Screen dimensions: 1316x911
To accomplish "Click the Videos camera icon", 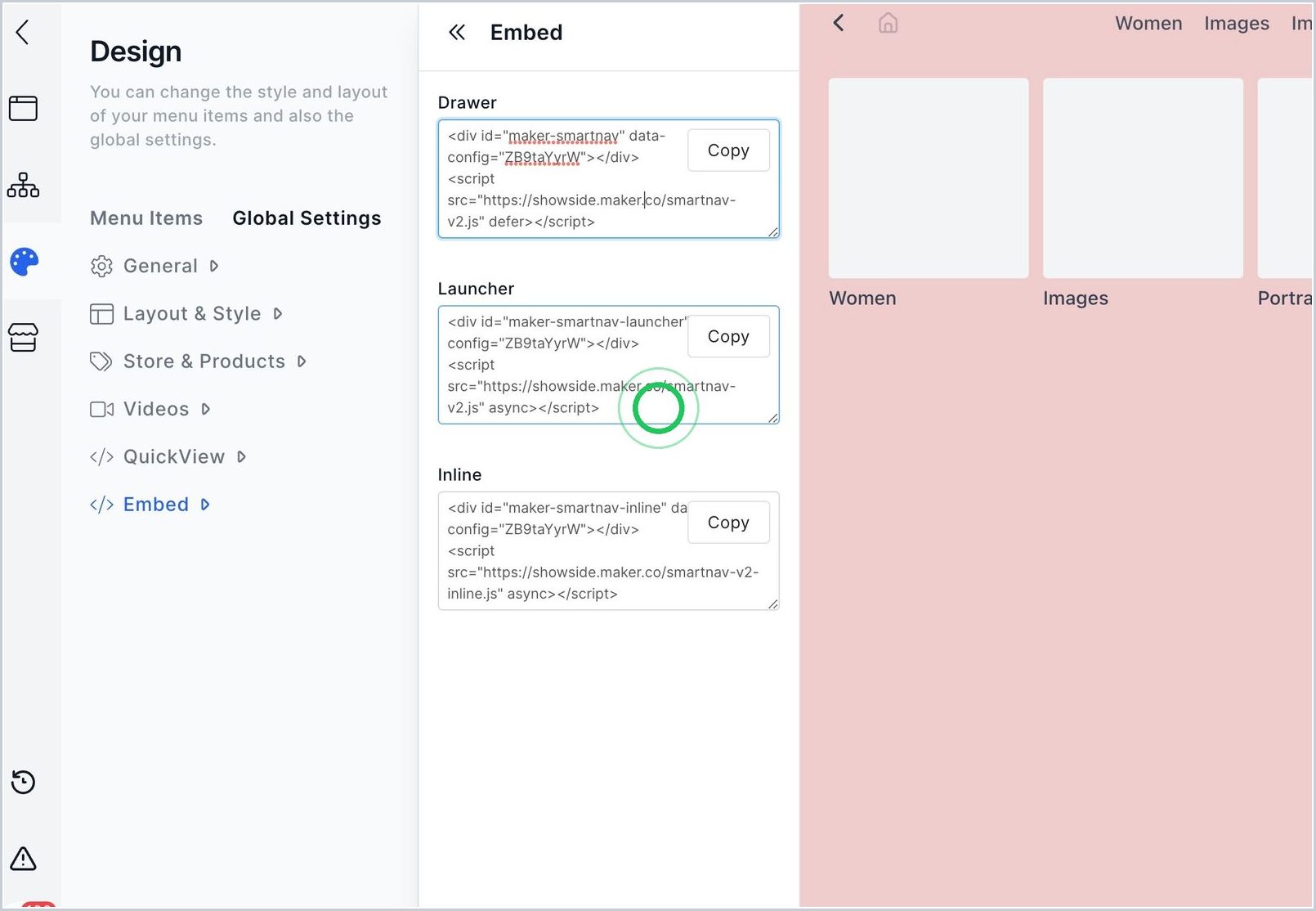I will [101, 409].
